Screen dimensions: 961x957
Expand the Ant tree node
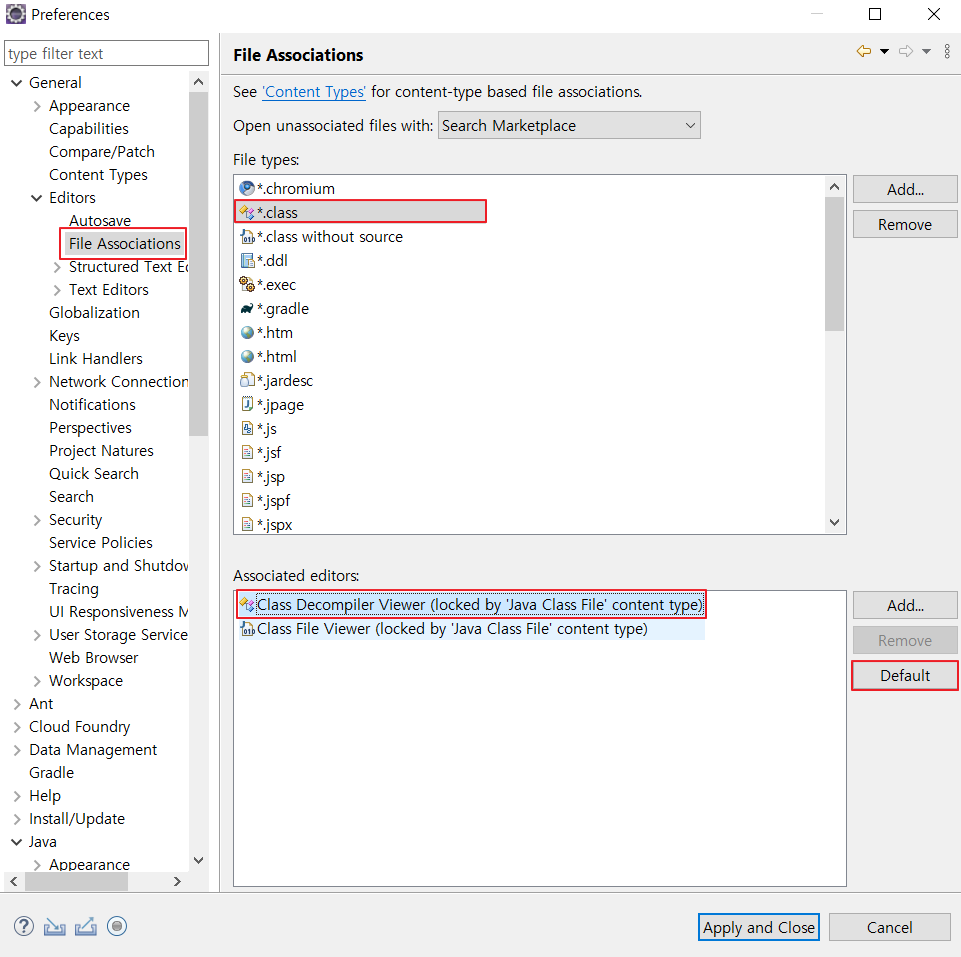[17, 704]
